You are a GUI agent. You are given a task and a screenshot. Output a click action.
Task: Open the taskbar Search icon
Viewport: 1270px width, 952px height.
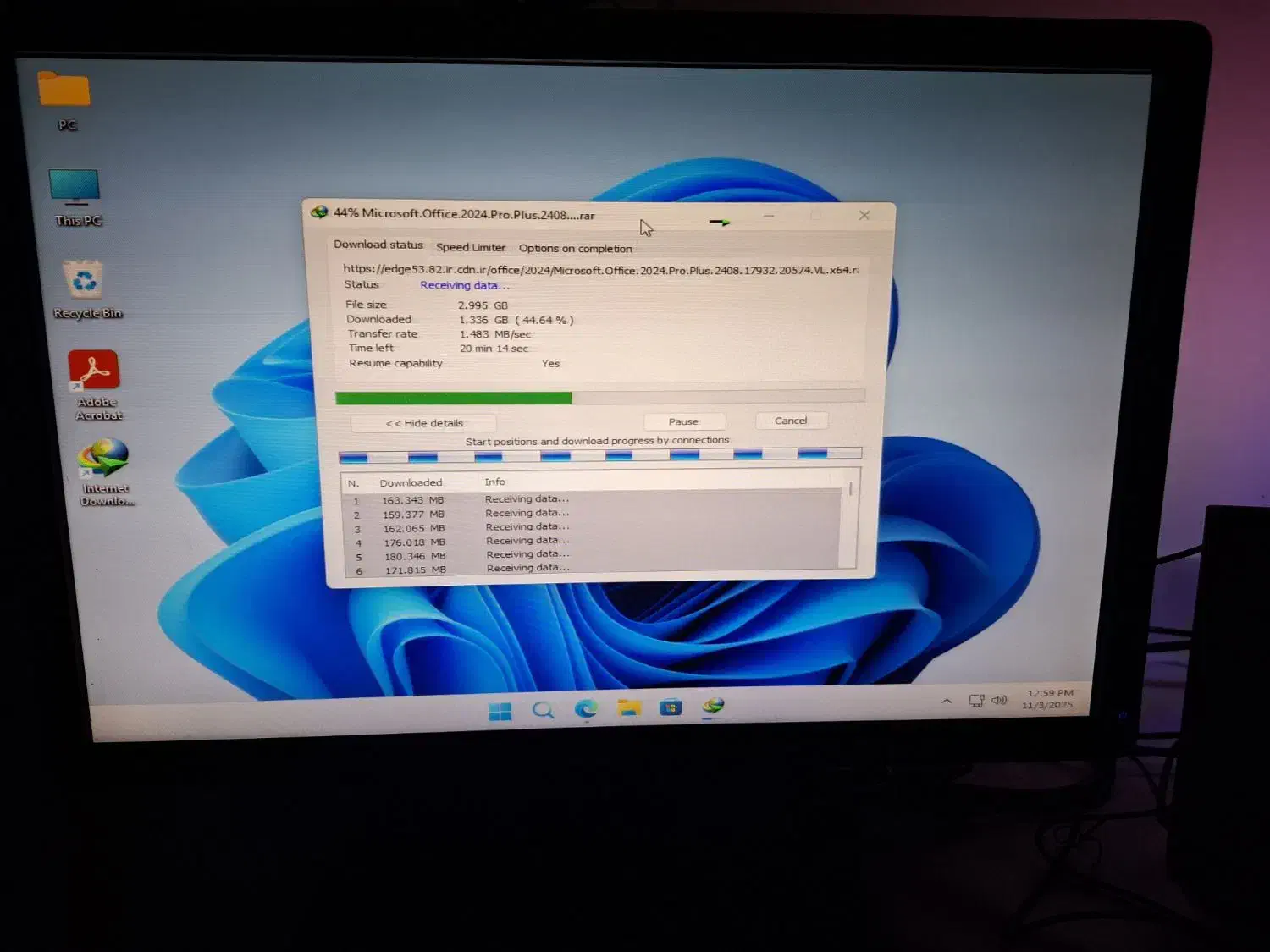tap(543, 710)
